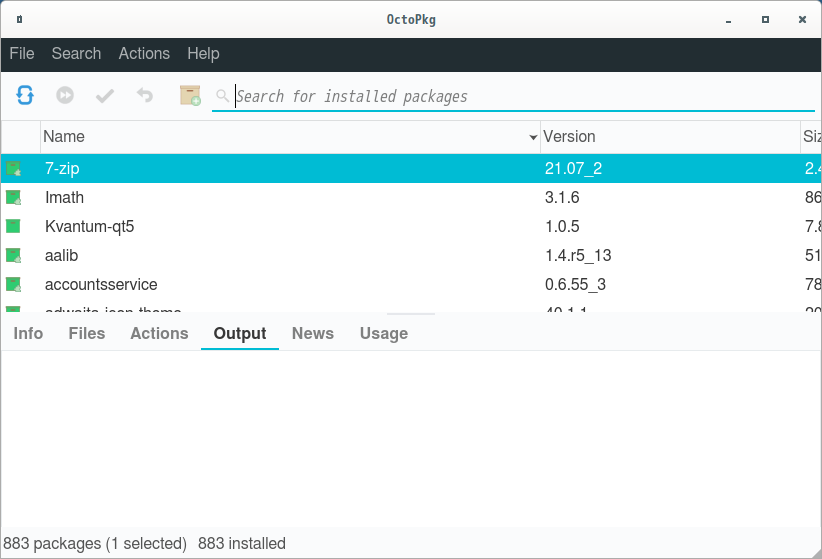Click the commit checkmark icon
The height and width of the screenshot is (559, 822).
coord(105,95)
